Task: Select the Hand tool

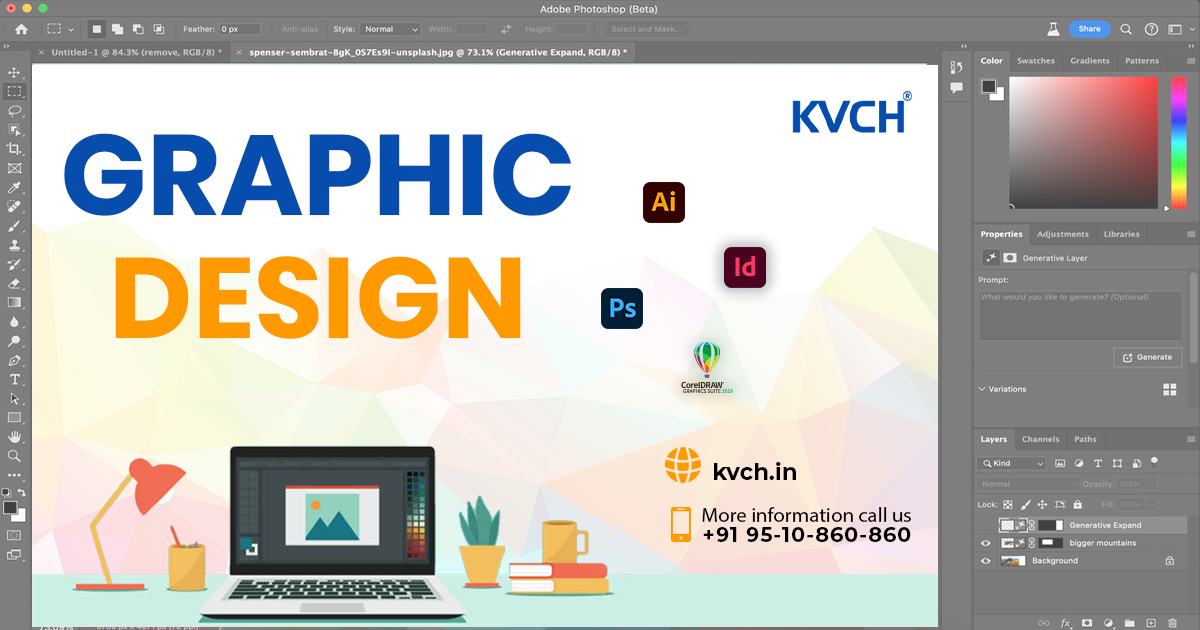Action: tap(14, 437)
